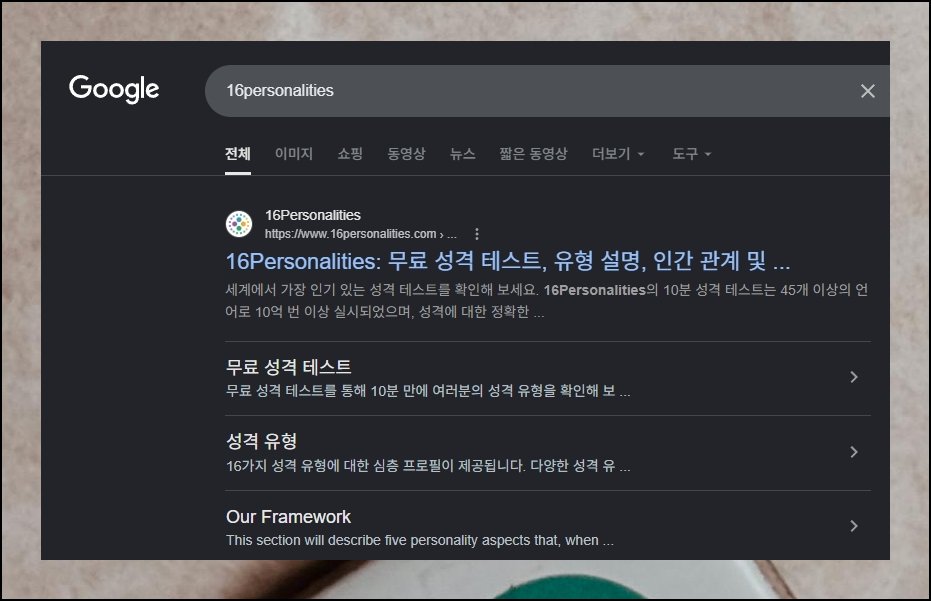This screenshot has width=931, height=601.
Task: Open the 16Personalities: 무료 성격 테스트 result title
Action: [508, 261]
